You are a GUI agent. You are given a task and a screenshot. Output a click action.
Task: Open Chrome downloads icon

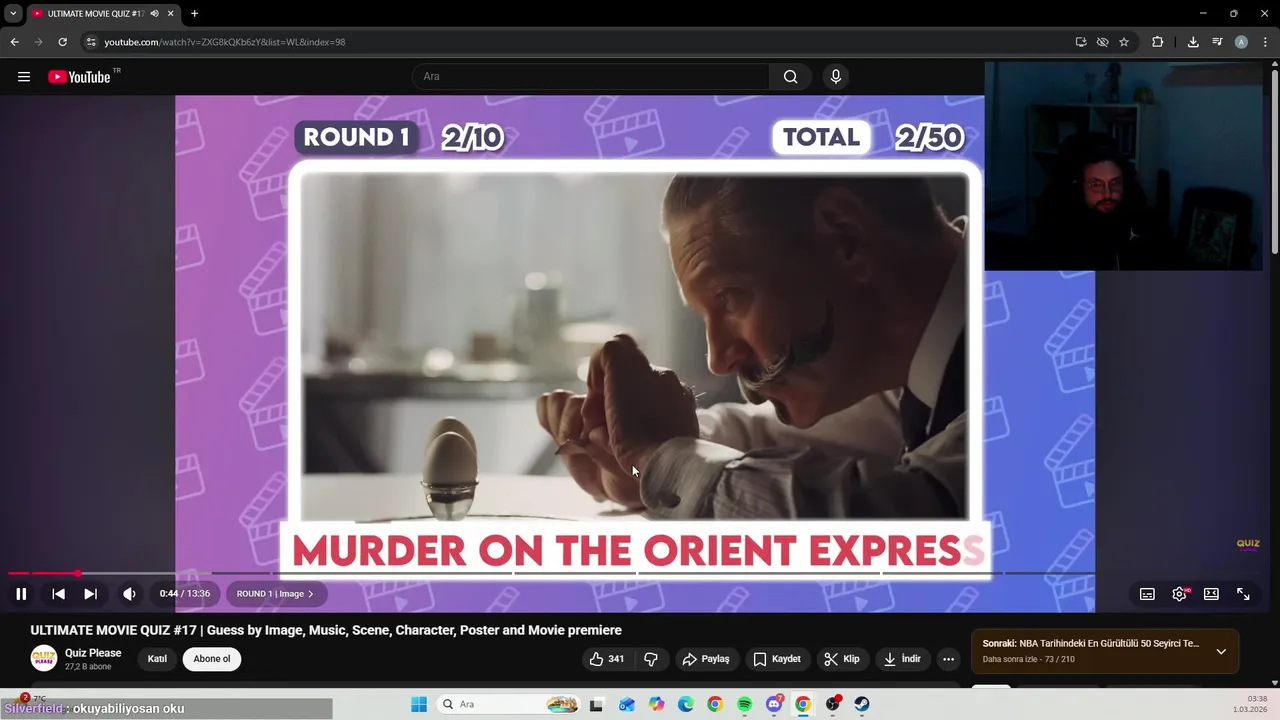(x=1193, y=42)
